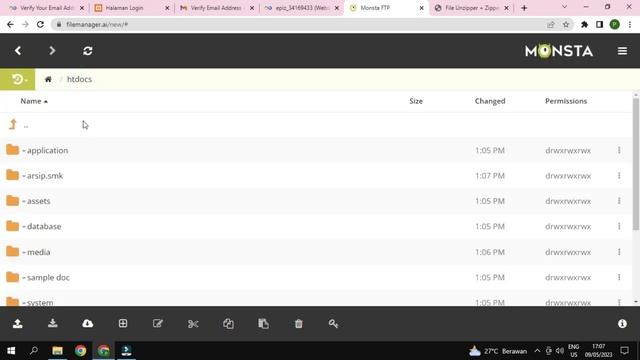Open a new browser tab
Image resolution: width=640 pixels, height=360 pixels.
pos(524,8)
